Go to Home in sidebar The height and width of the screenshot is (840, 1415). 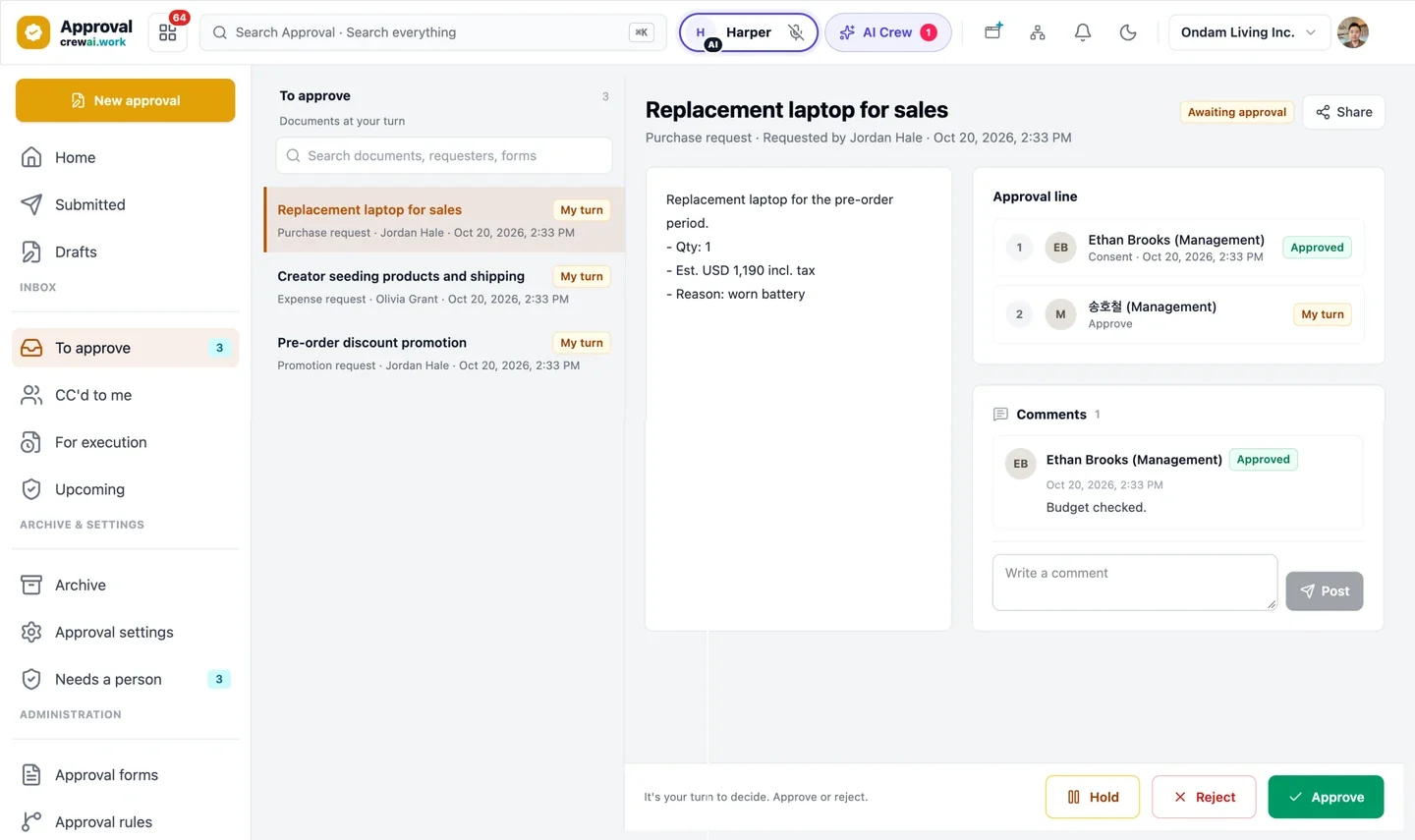(126, 157)
